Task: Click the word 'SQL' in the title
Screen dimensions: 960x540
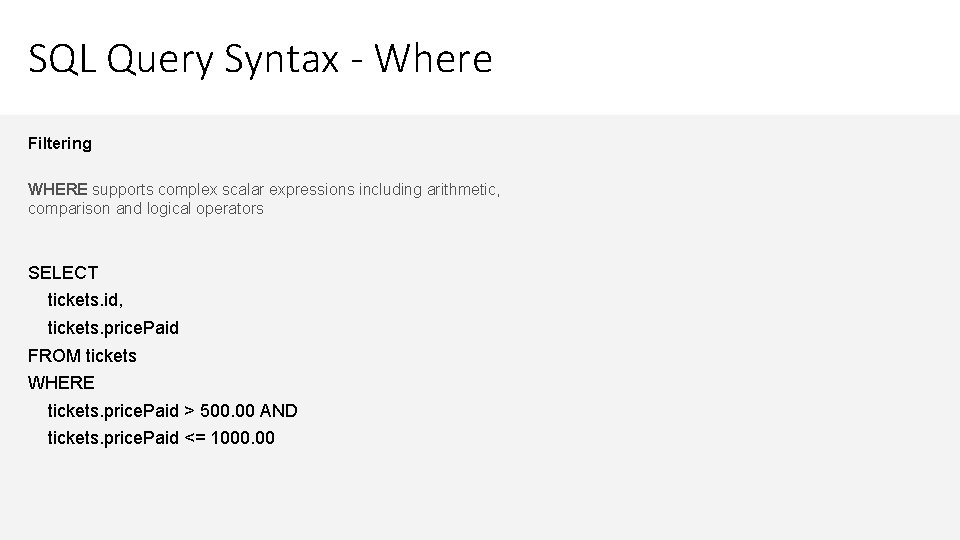Action: click(62, 60)
